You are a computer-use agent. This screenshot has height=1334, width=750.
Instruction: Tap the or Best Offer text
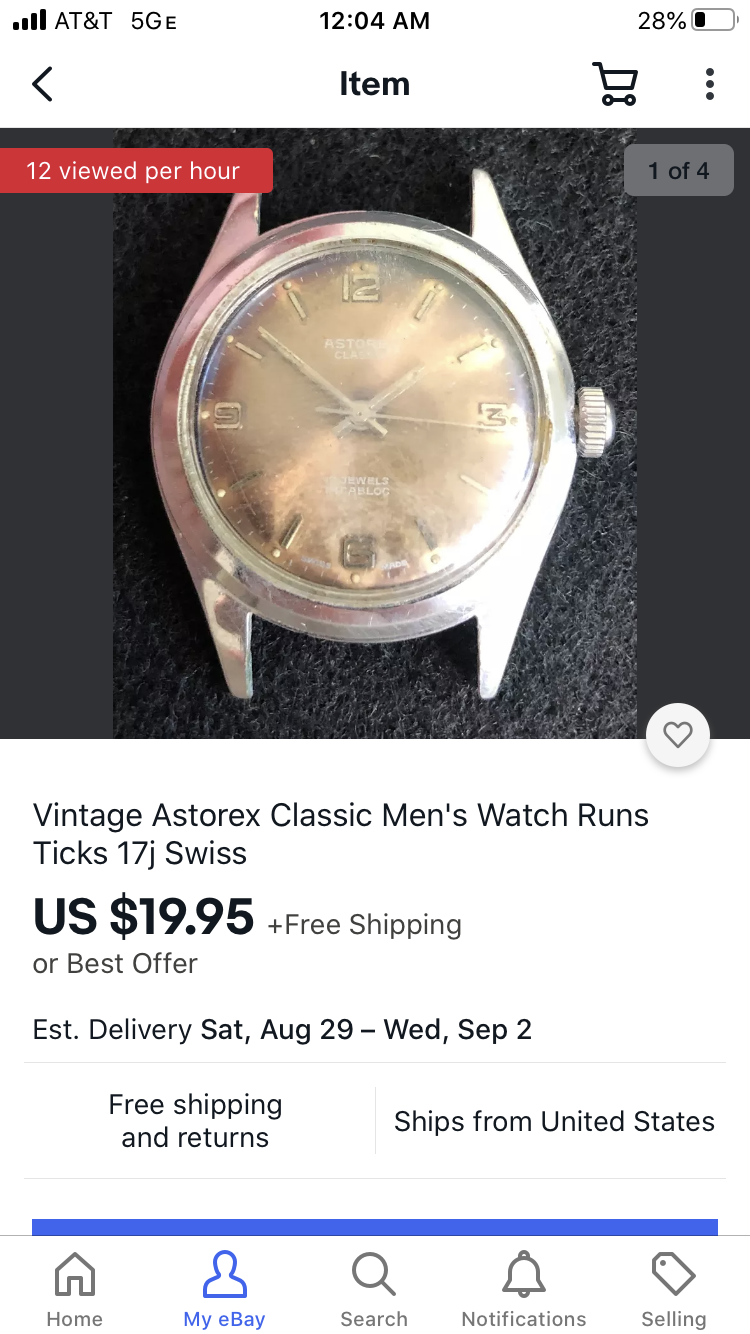coord(115,963)
